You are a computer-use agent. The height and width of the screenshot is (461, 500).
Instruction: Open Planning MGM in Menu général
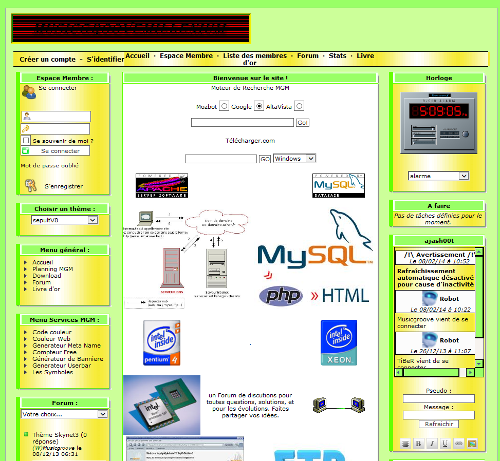(x=53, y=269)
